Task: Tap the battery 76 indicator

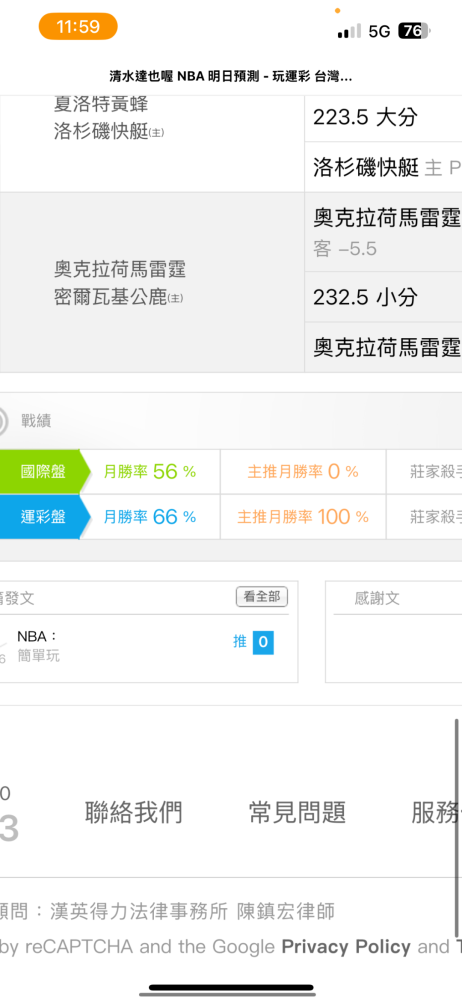Action: coord(414,31)
